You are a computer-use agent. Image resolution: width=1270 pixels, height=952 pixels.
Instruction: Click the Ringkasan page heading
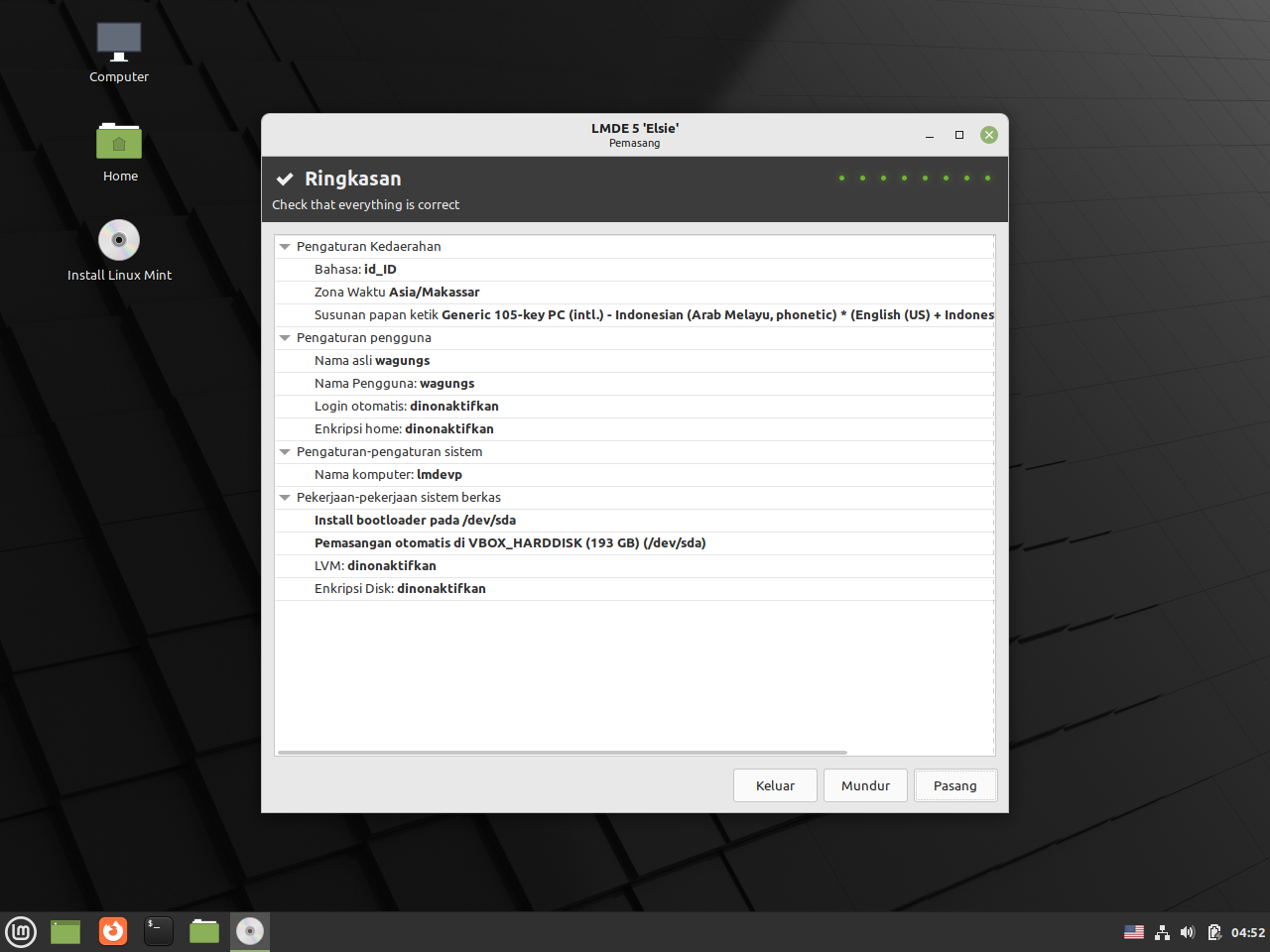[x=353, y=178]
